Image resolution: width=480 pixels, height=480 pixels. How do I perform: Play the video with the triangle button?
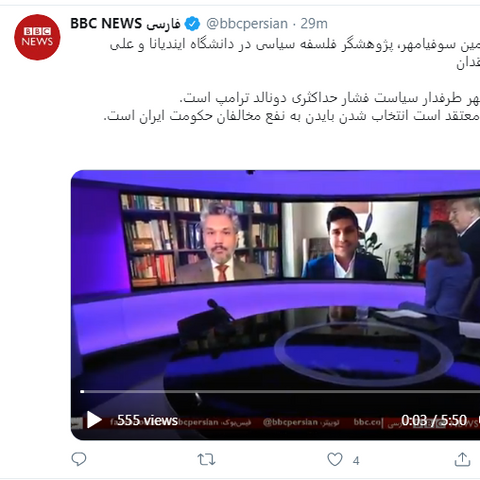click(94, 420)
